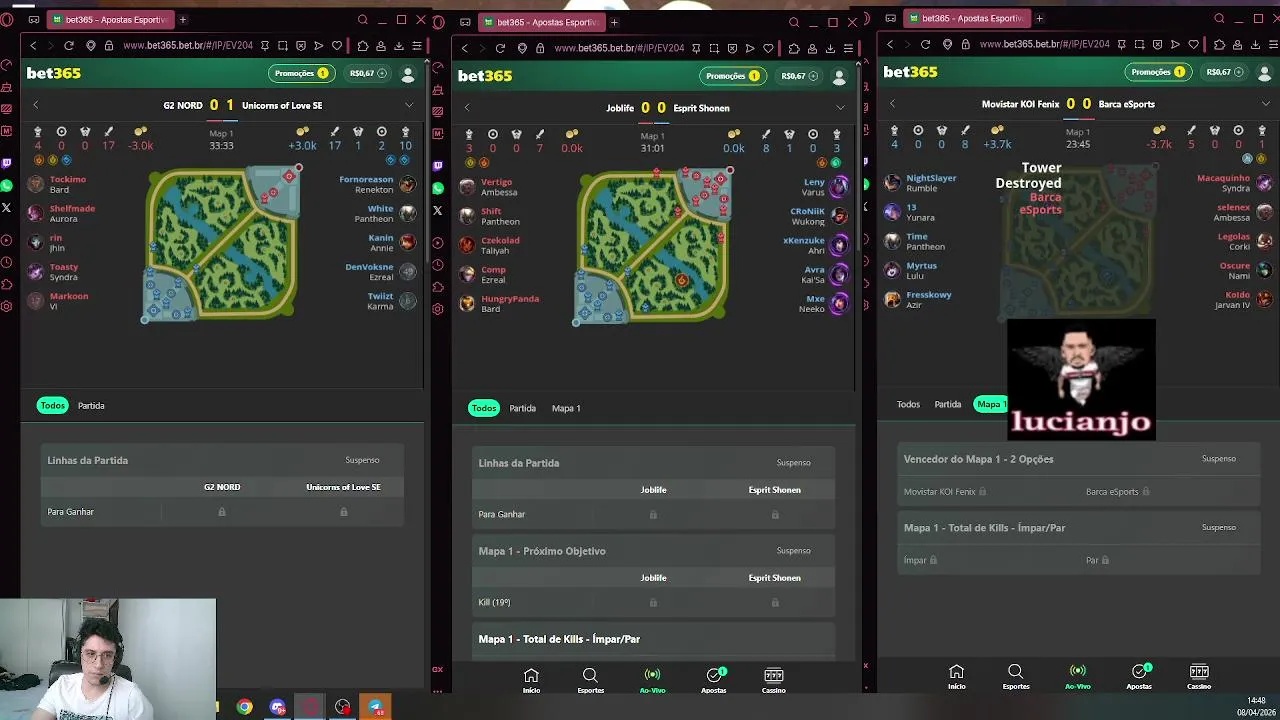The height and width of the screenshot is (720, 1280).
Task: Reload the Movistar KOI Fenix window page
Action: click(x=925, y=44)
